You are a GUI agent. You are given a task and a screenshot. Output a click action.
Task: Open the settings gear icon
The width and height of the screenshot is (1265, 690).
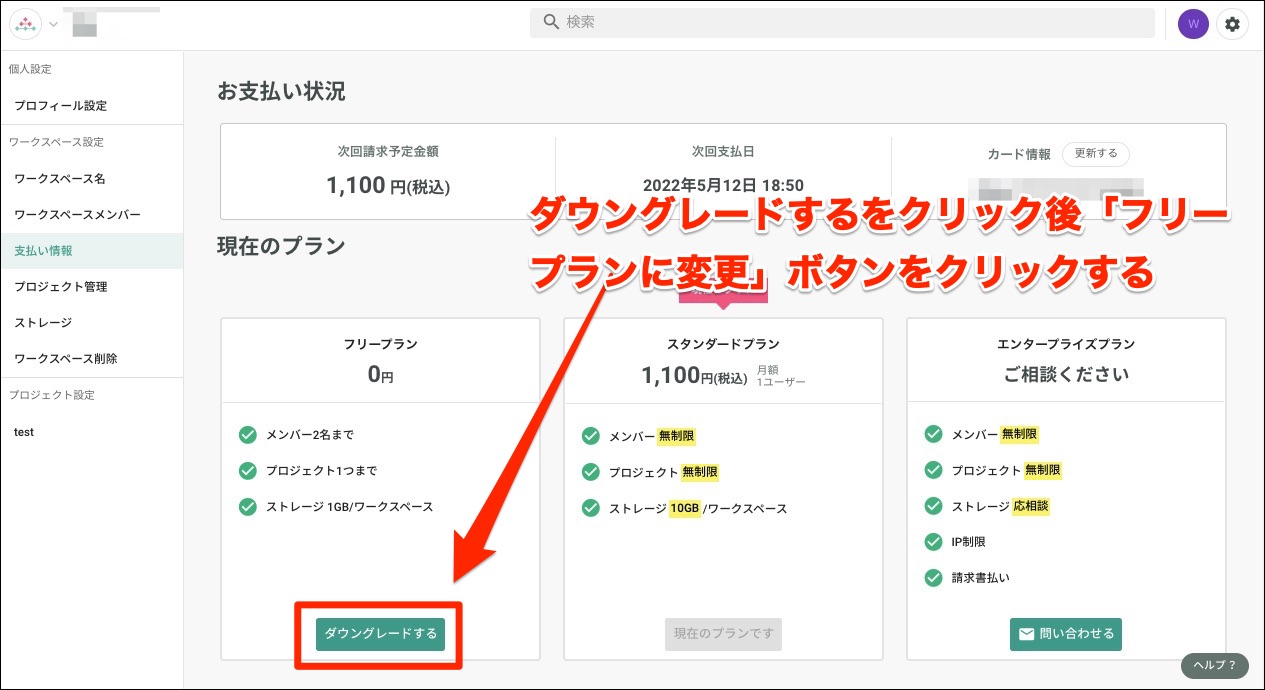(x=1233, y=23)
